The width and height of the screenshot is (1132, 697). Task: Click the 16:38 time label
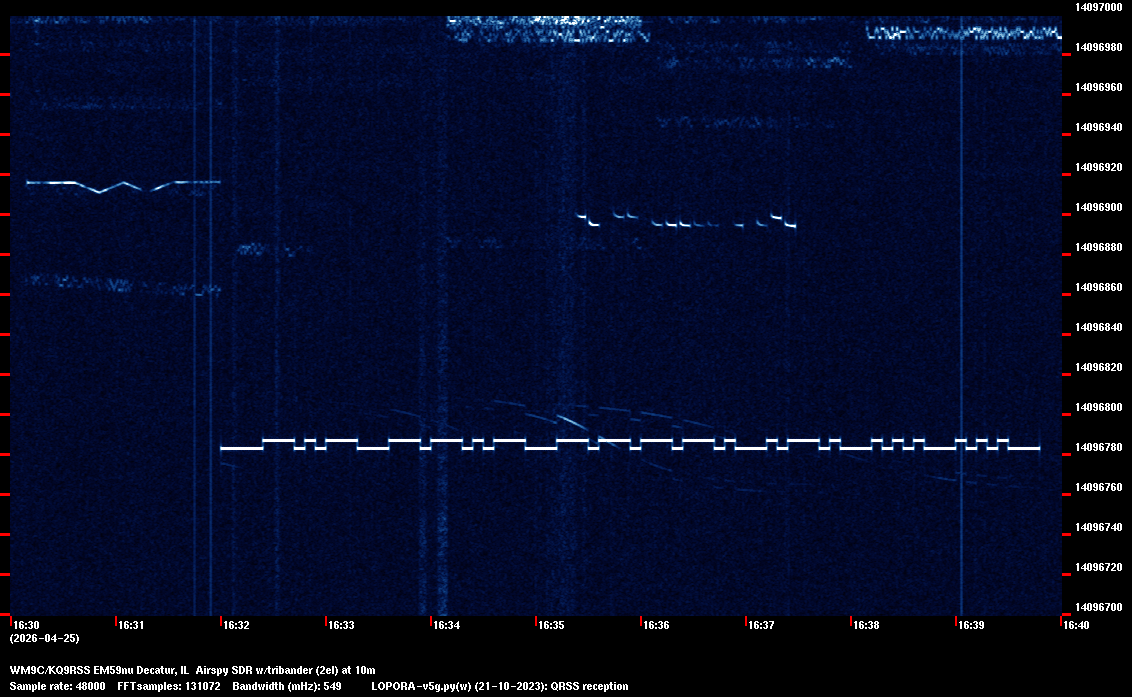(x=866, y=625)
